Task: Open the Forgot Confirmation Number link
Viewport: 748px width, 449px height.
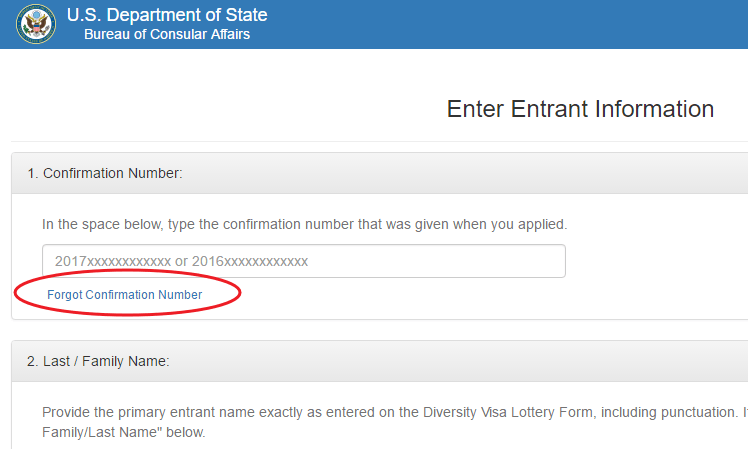Action: (125, 295)
